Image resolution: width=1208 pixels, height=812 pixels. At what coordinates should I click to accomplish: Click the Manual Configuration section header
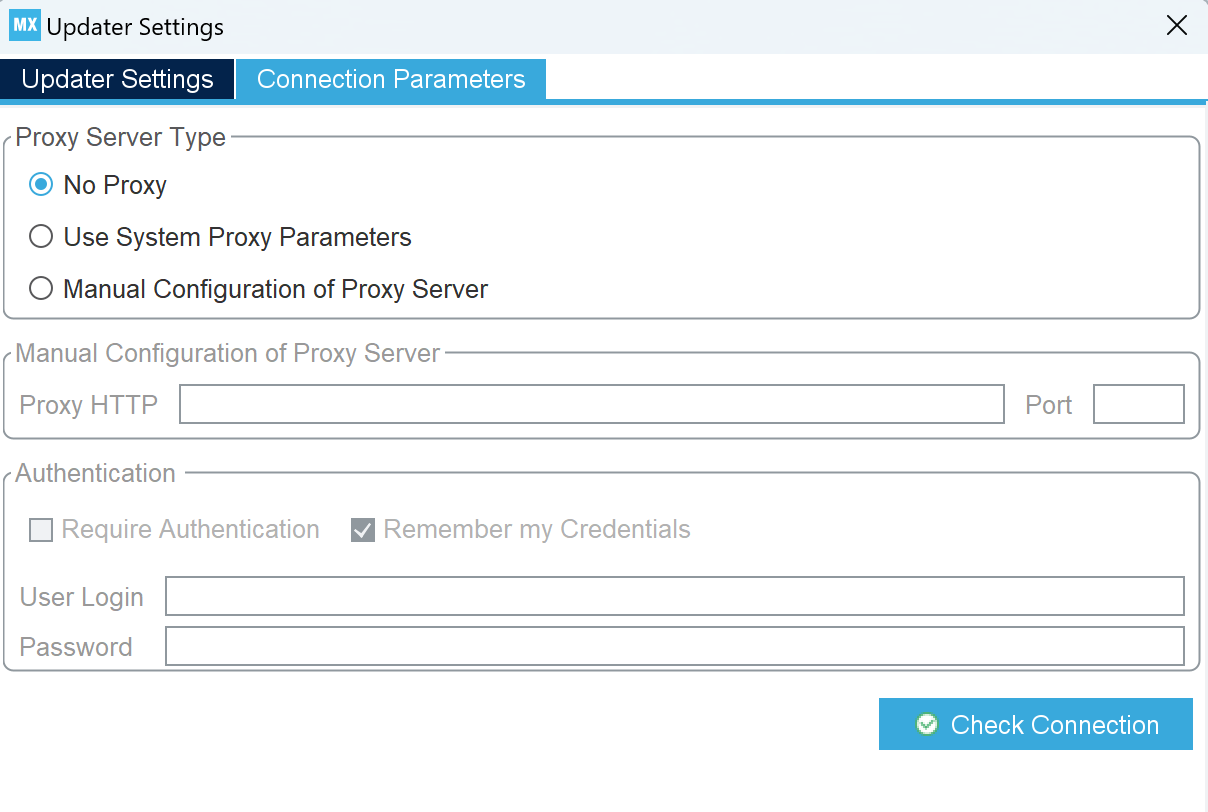coord(228,353)
